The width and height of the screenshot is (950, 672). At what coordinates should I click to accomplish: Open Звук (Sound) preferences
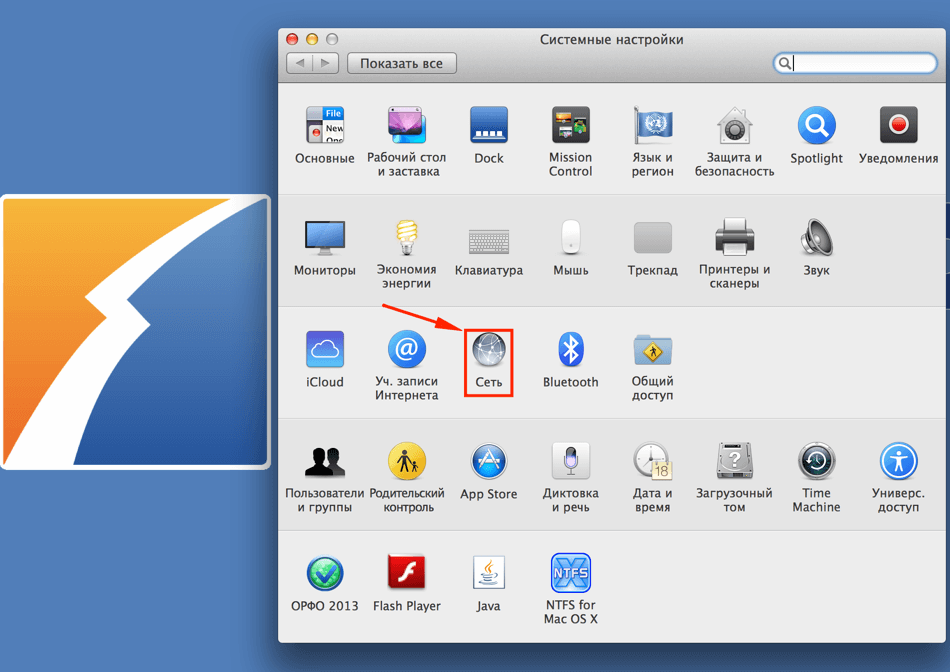tap(816, 239)
